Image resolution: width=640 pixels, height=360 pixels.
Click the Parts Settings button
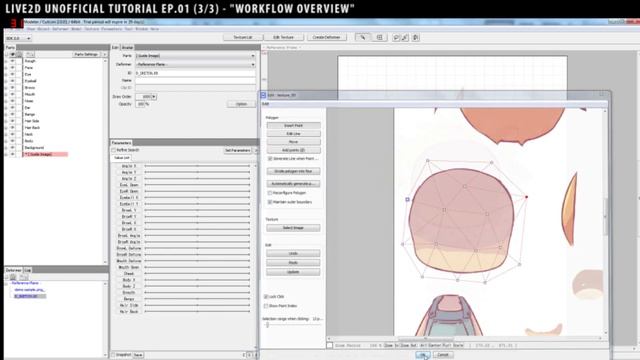[x=86, y=54]
